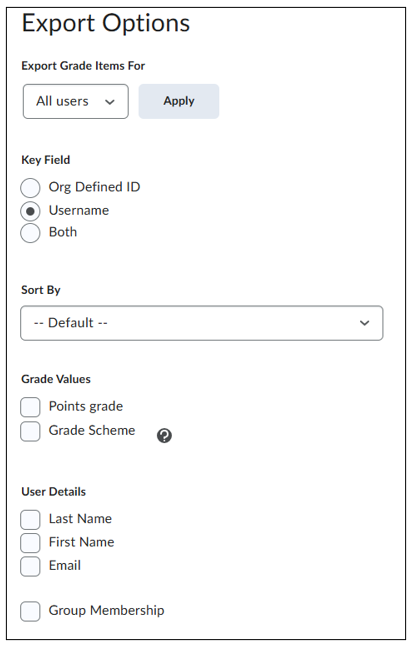Click the Email label text
Image resolution: width=410 pixels, height=645 pixels.
pyautogui.click(x=65, y=566)
